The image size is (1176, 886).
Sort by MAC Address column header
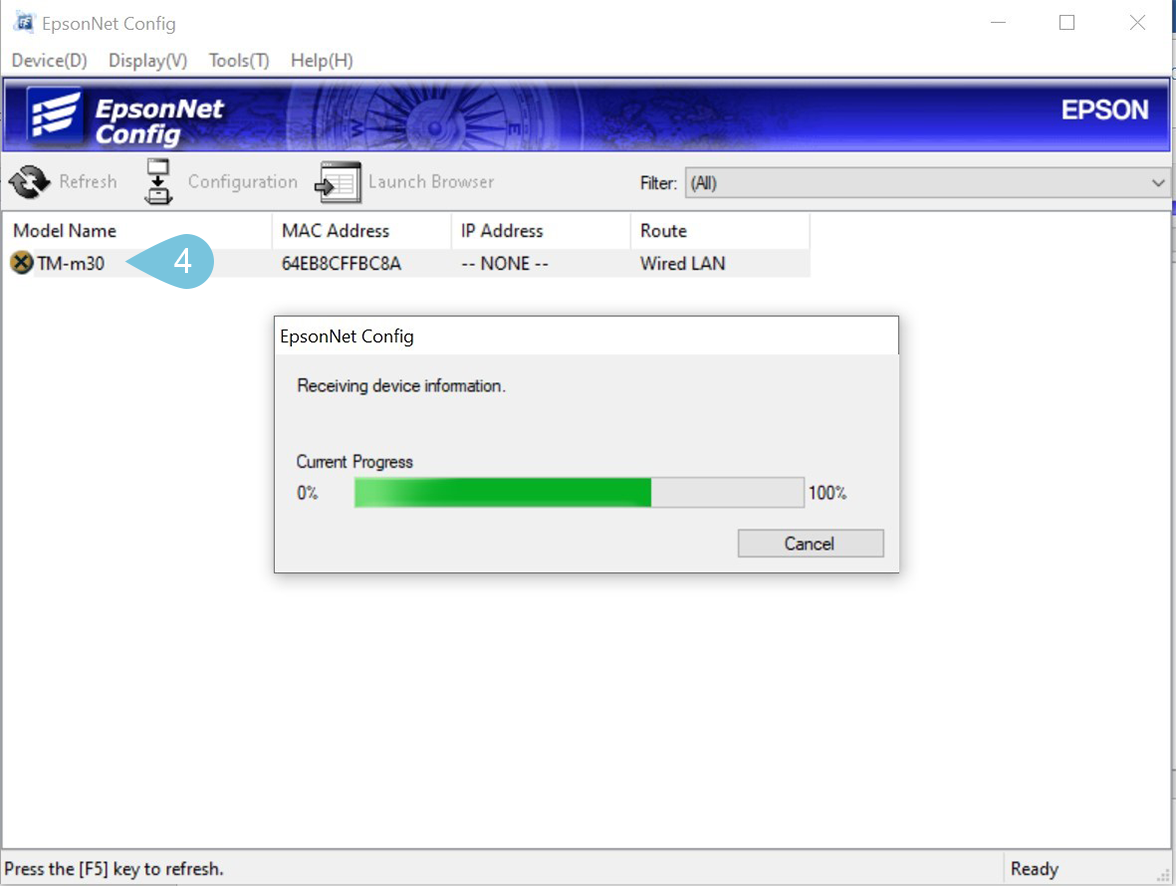[x=335, y=231]
